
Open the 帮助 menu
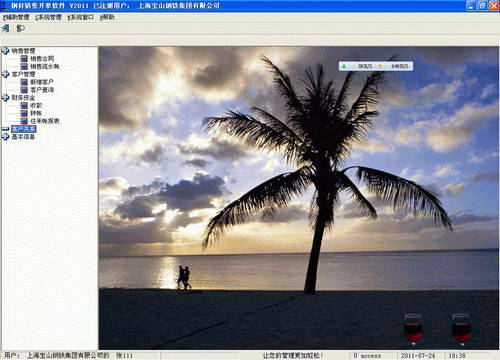point(107,17)
